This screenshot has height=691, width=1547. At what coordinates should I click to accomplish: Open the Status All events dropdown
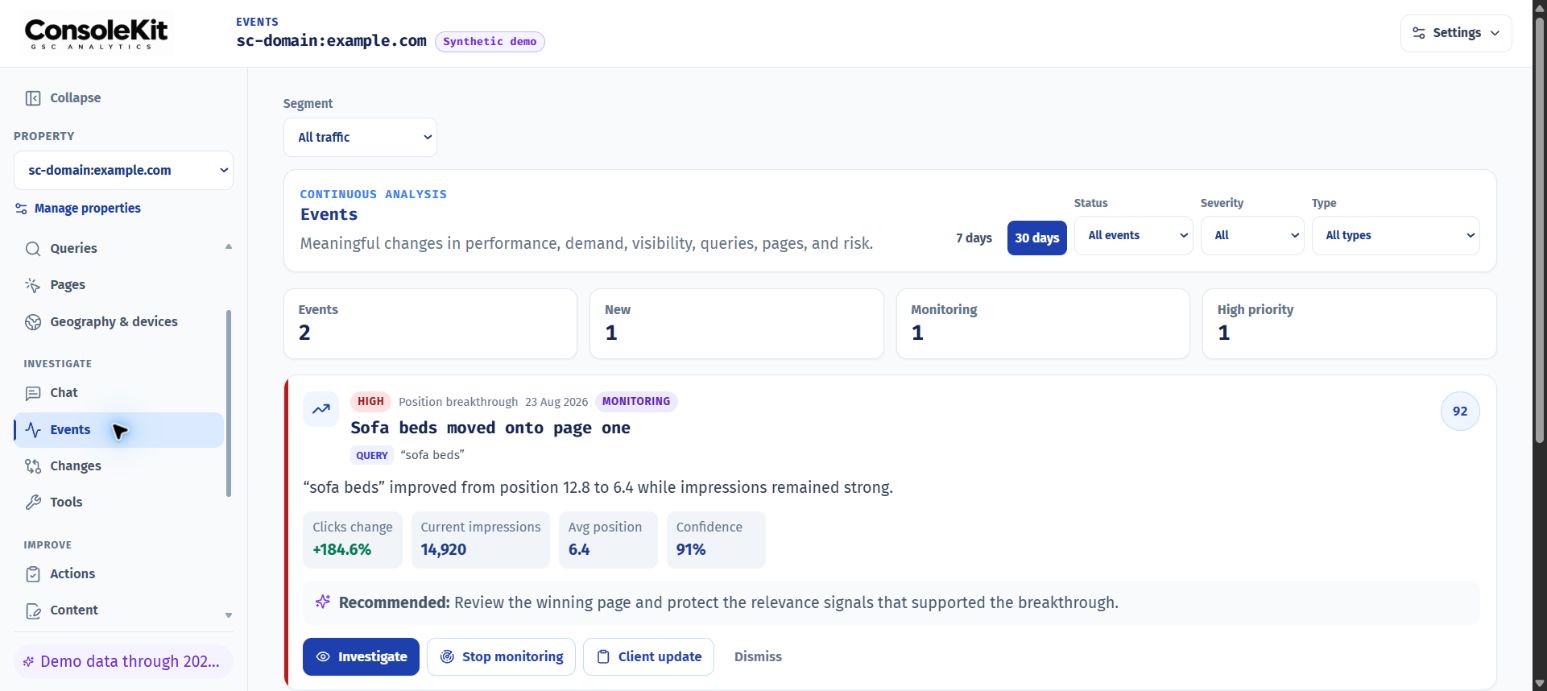pos(1133,235)
